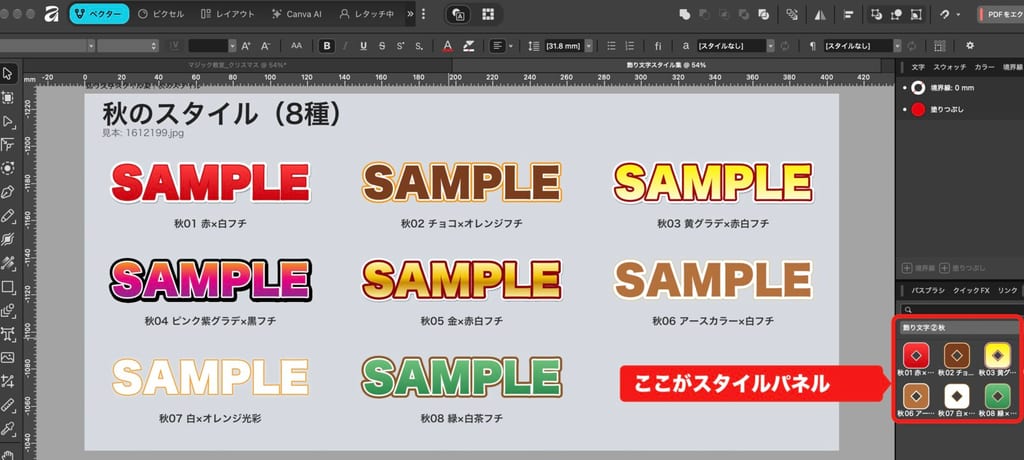This screenshot has width=1024, height=460.
Task: Click the add 塗りつぶし button
Action: 963,268
